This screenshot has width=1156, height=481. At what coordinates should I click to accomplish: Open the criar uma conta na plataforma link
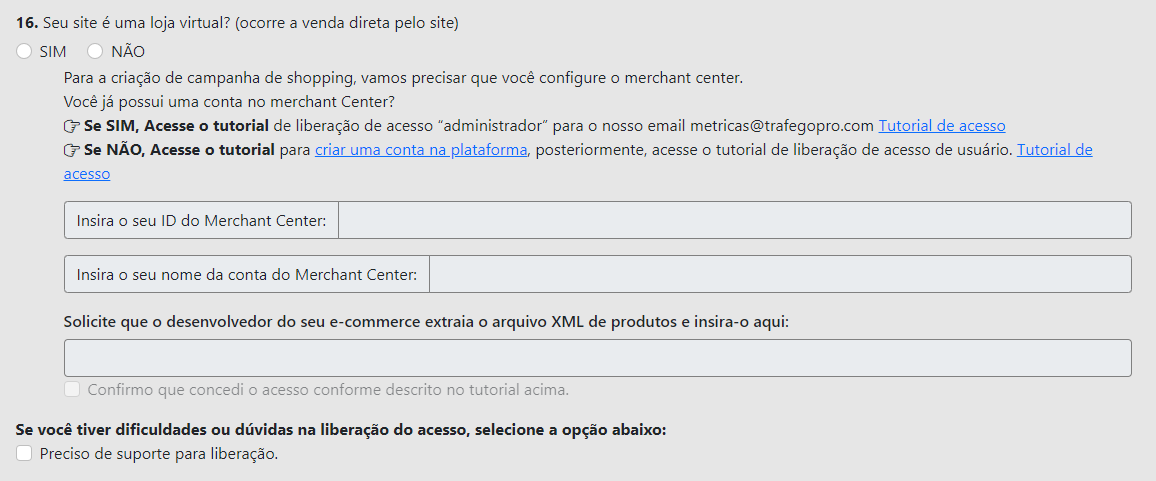point(421,150)
